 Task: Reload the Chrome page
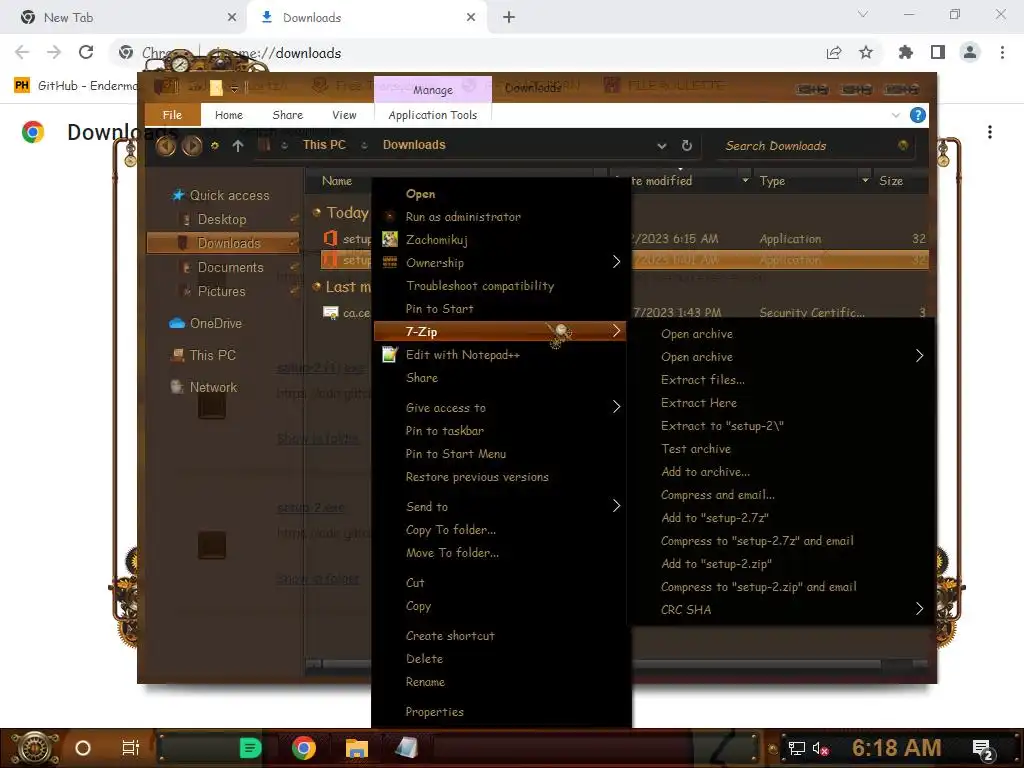[x=86, y=52]
